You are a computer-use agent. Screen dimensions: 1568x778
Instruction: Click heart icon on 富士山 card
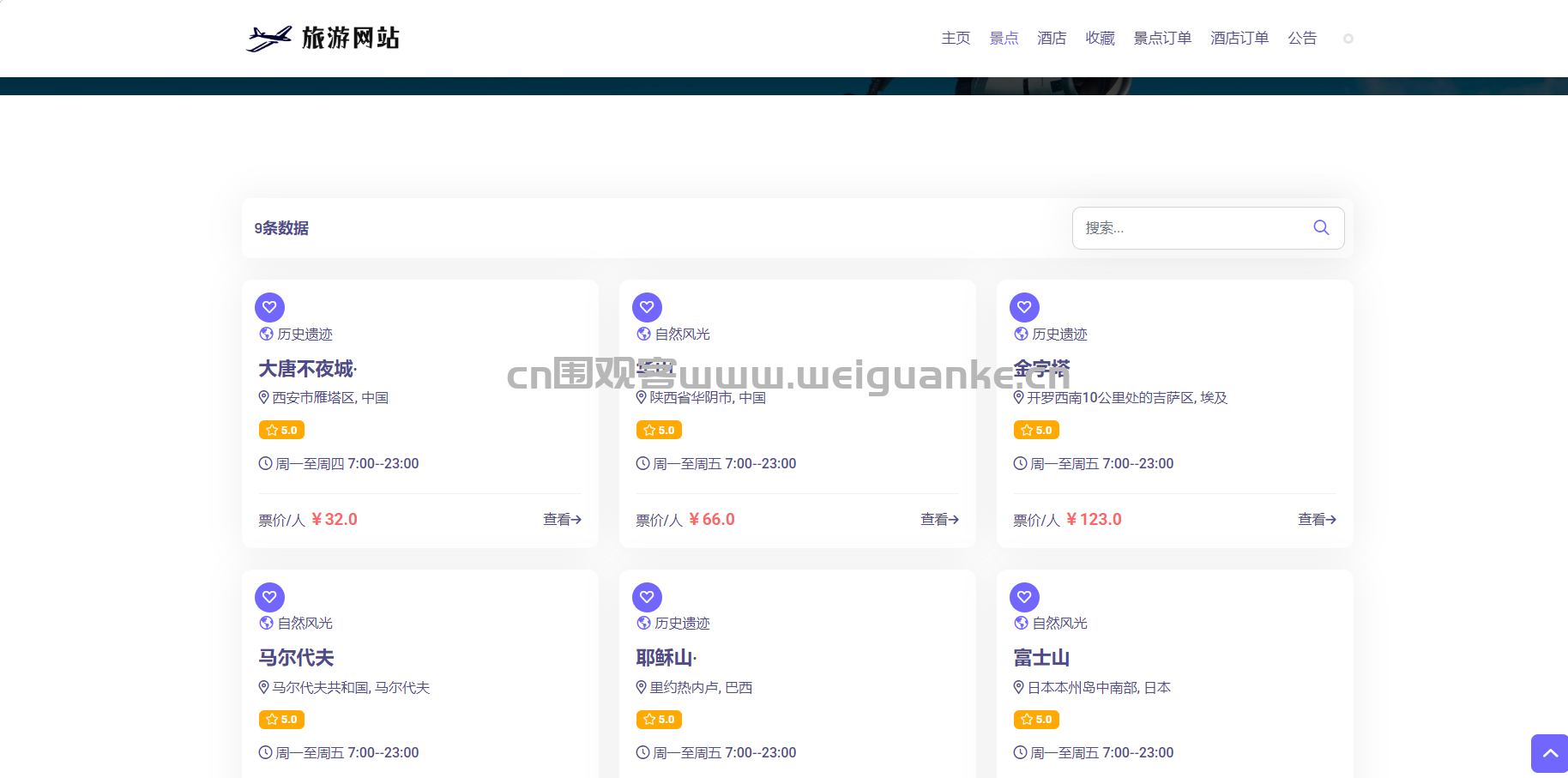[x=1024, y=597]
